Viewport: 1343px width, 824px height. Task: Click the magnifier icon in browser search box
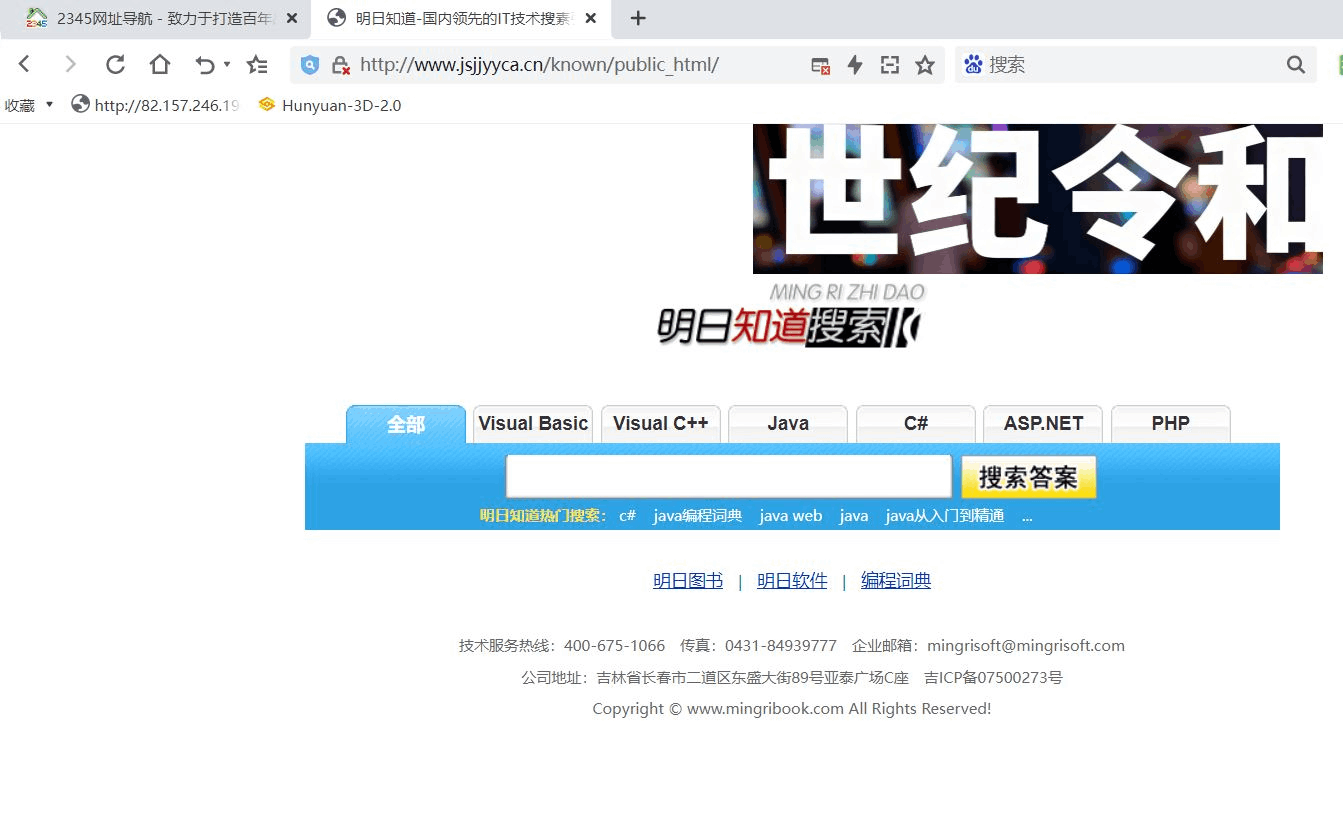coord(1296,65)
